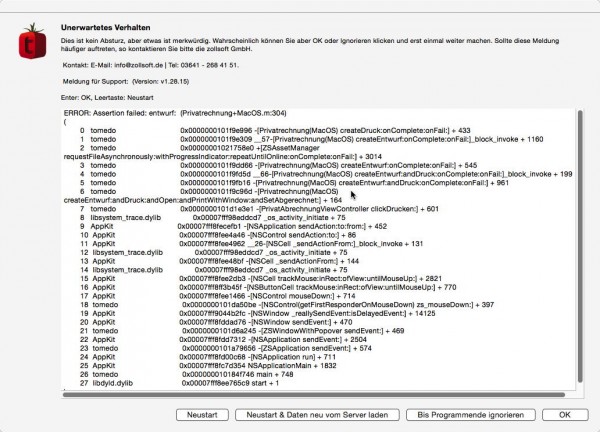Click the info@zollsoft.de email address
Viewport: 600px width, 432px height.
[x=139, y=65]
